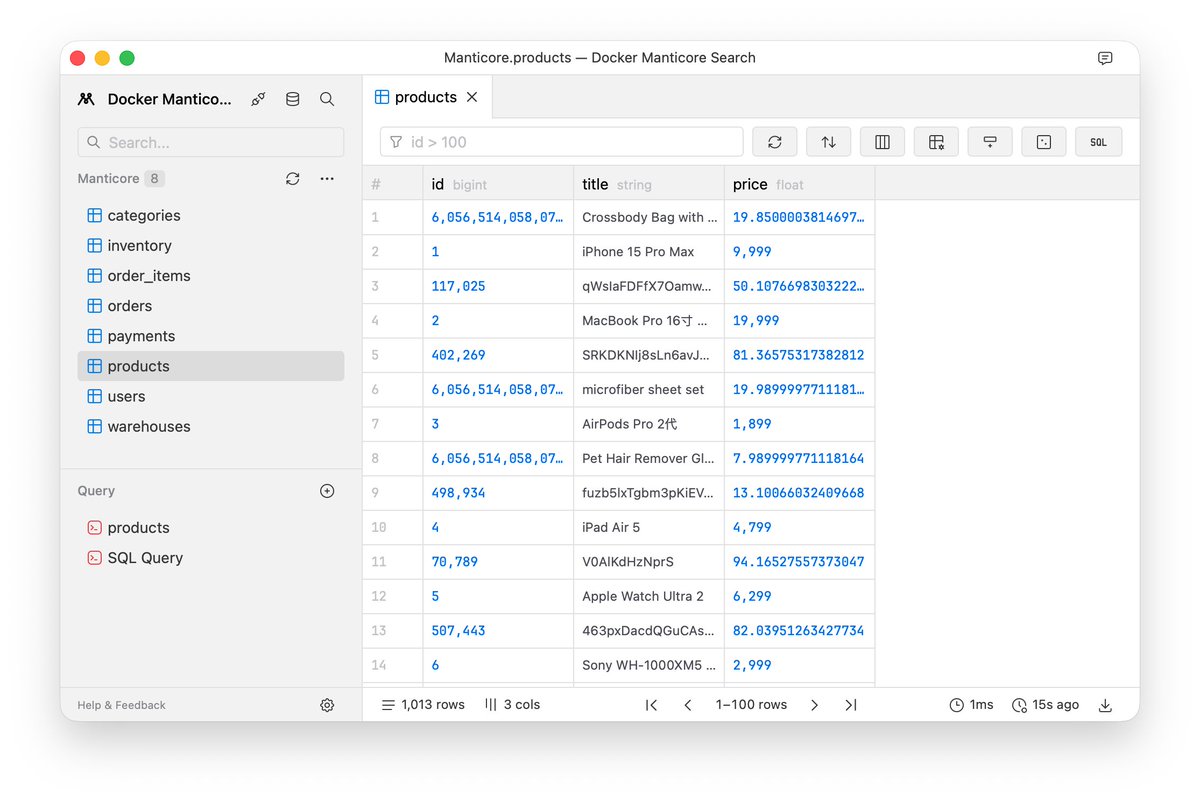This screenshot has width=1200, height=801.
Task: Click the id bigint column header
Action: tap(498, 184)
